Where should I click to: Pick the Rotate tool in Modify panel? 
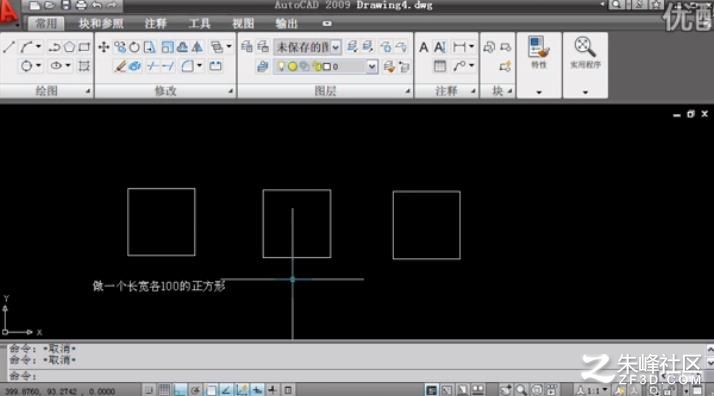click(134, 47)
